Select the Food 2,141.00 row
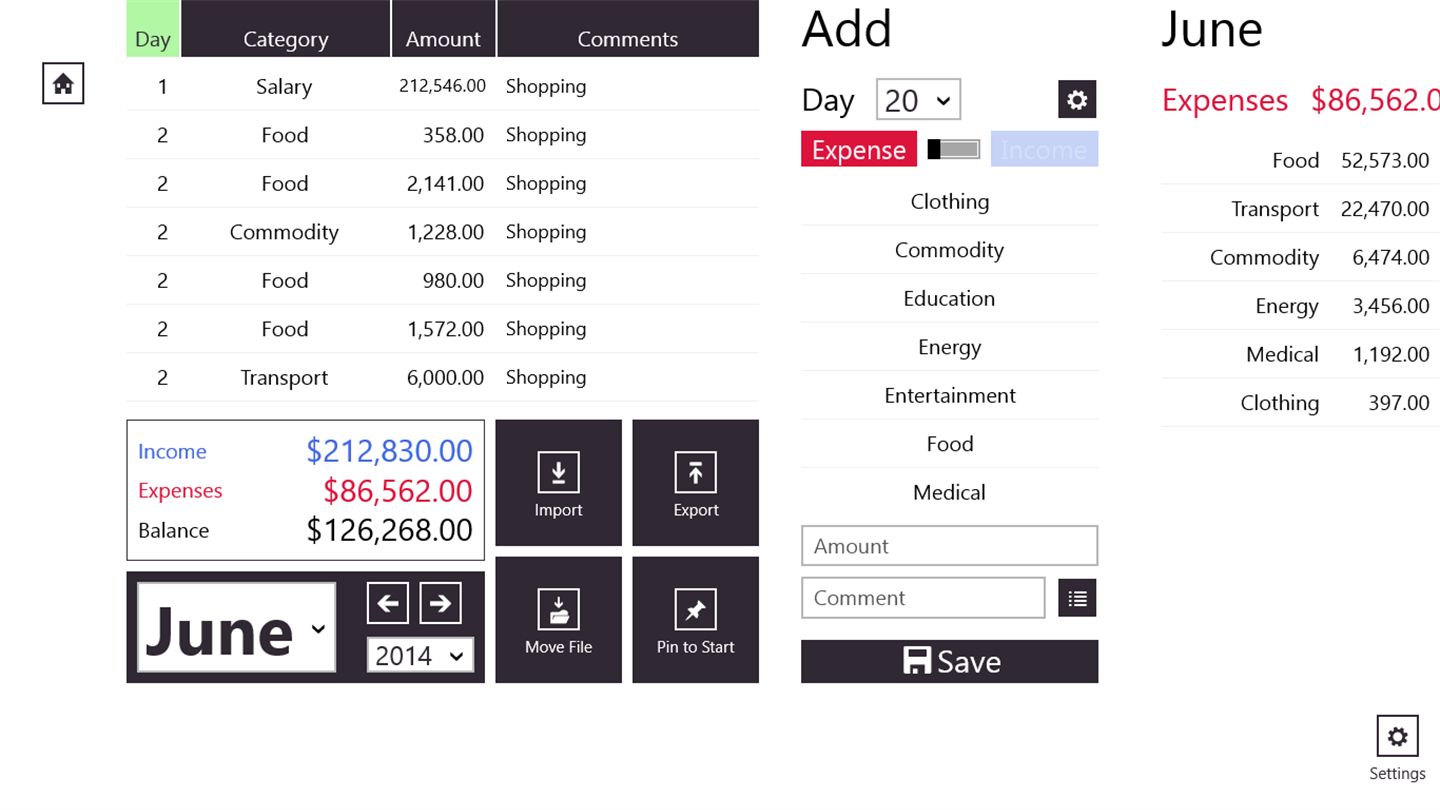1440x810 pixels. 442,183
